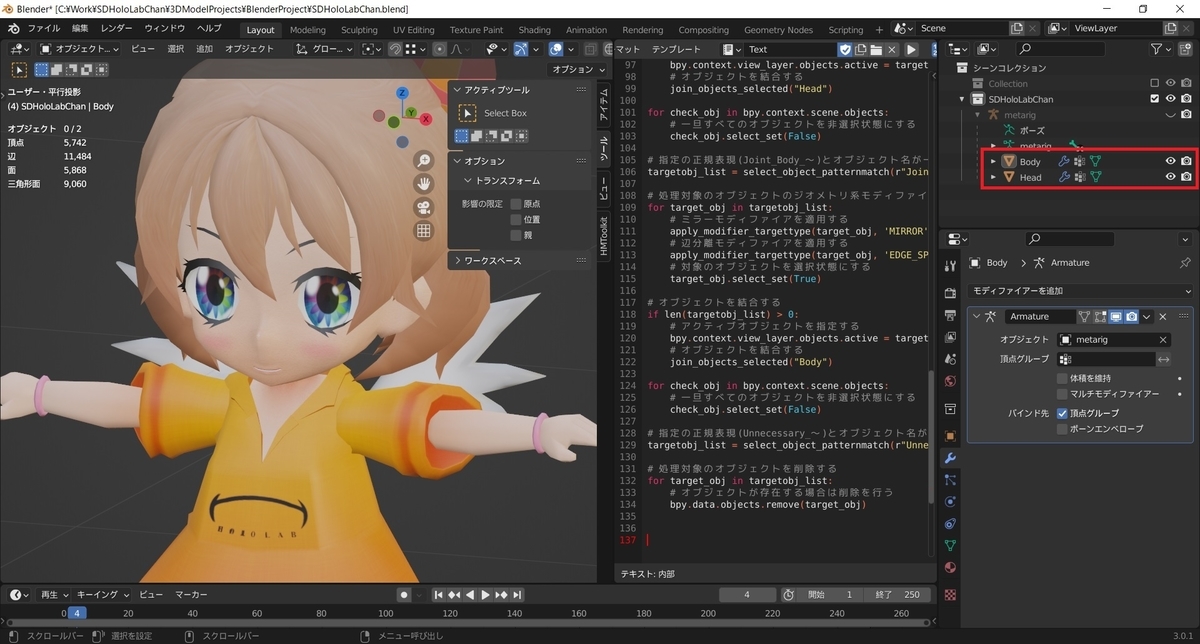
Task: Uncheck the SDHoloLabChan collection checkbox
Action: click(x=1155, y=99)
